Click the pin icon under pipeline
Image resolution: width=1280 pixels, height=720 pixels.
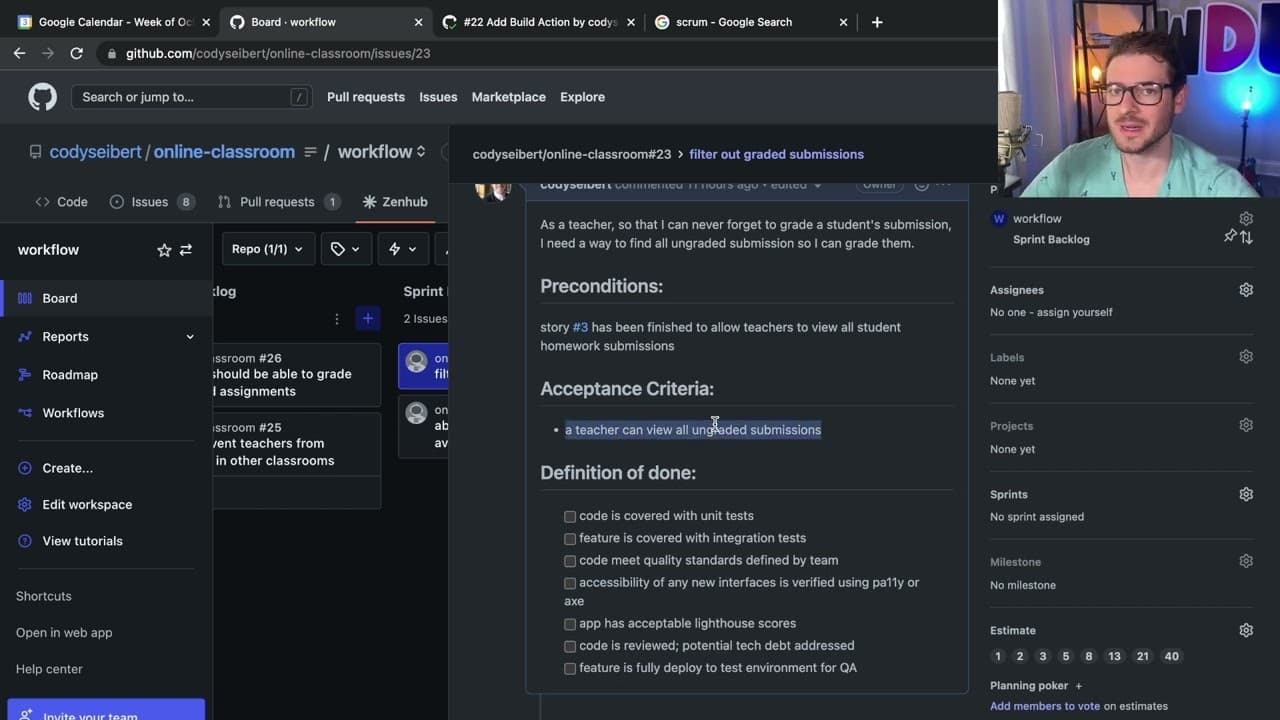coord(1230,237)
